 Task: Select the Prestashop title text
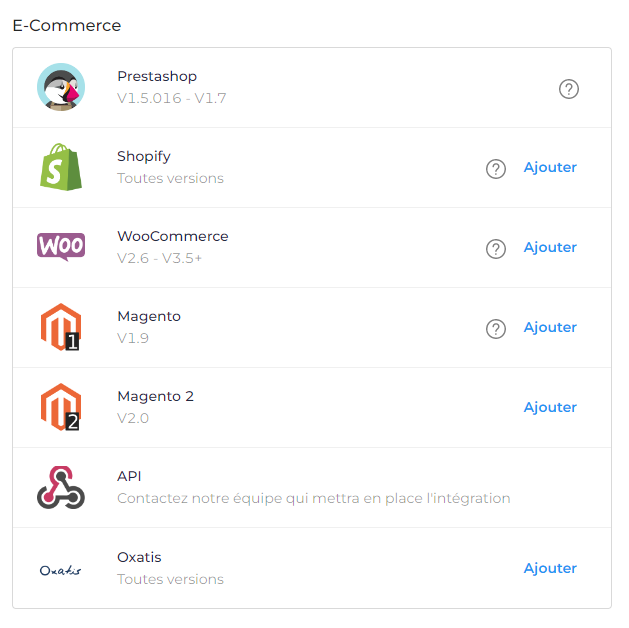pyautogui.click(x=157, y=76)
